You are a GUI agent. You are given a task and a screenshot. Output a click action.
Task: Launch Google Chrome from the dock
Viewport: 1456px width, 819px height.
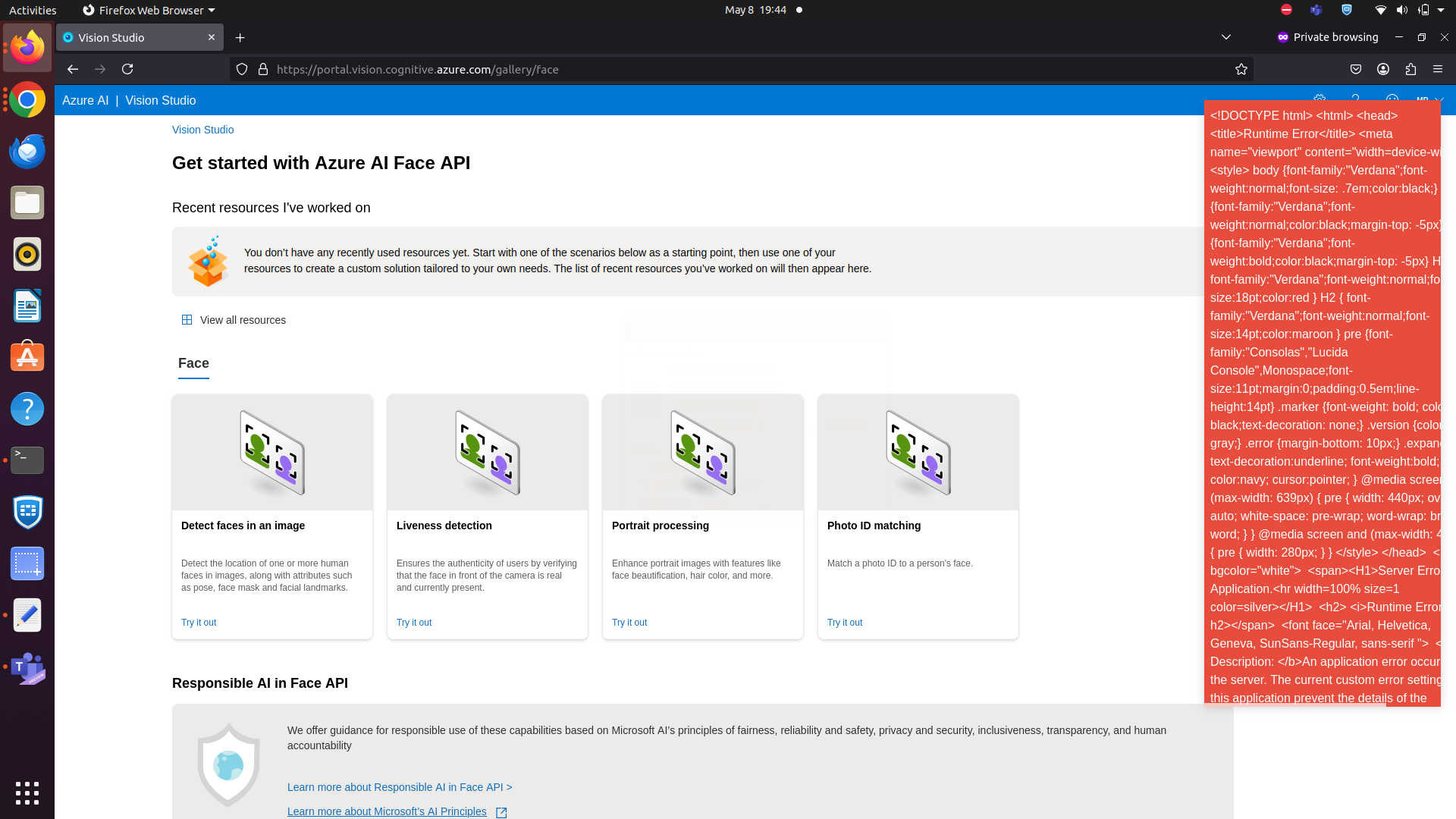tap(27, 99)
